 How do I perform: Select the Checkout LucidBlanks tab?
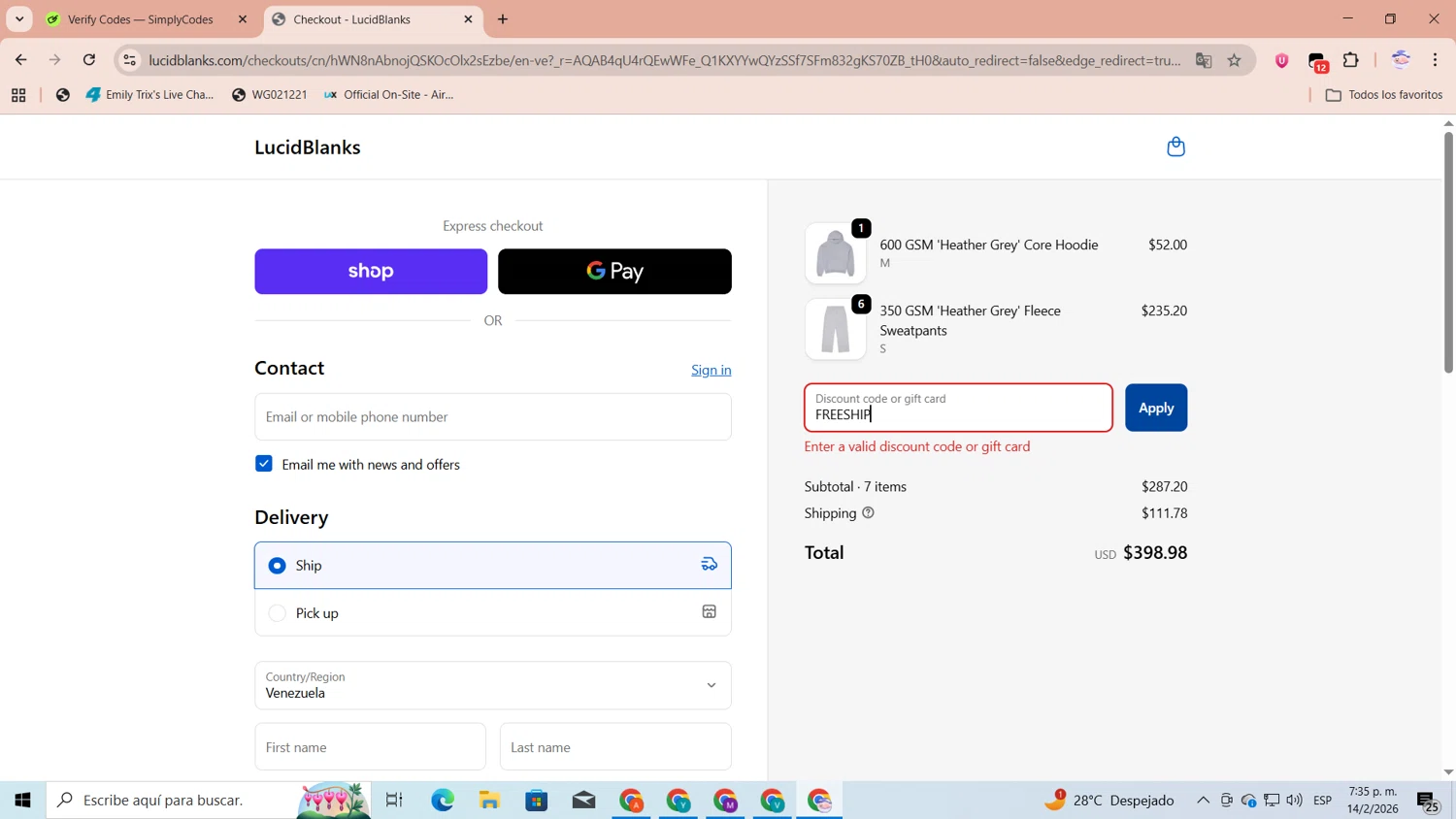coord(374,19)
